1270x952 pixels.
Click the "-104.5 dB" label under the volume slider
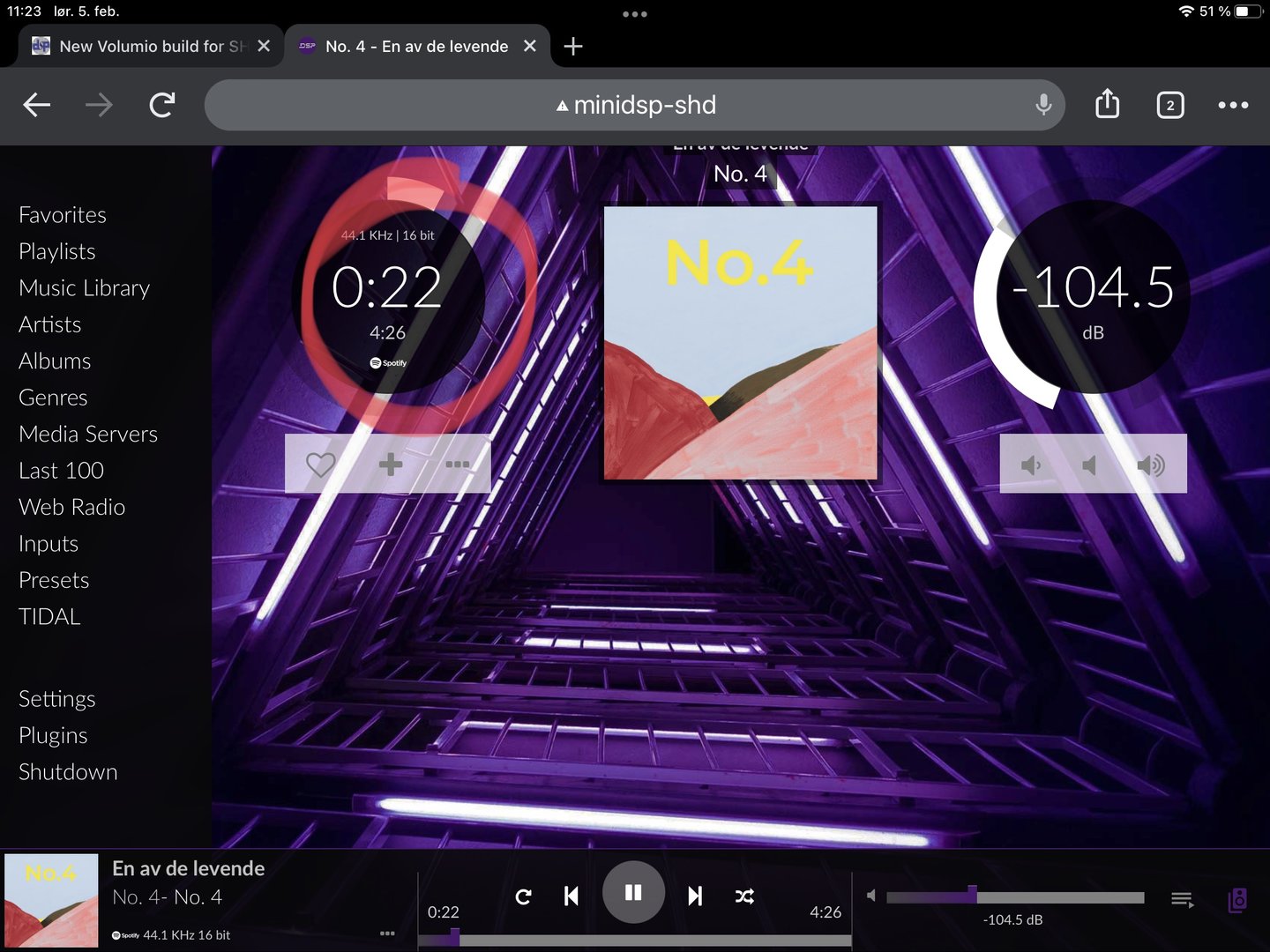(1013, 920)
